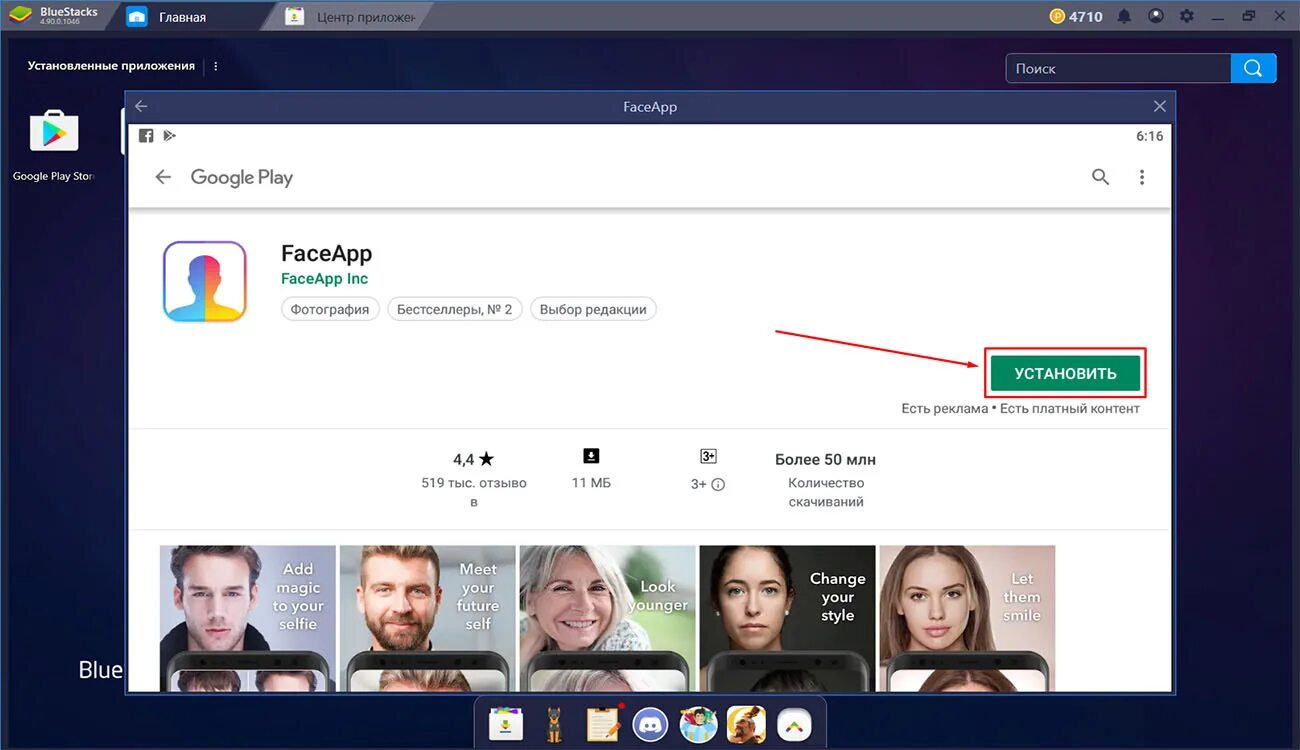The height and width of the screenshot is (750, 1300).
Task: Click the 519 тыс. отзывов text
Action: pyautogui.click(x=474, y=492)
